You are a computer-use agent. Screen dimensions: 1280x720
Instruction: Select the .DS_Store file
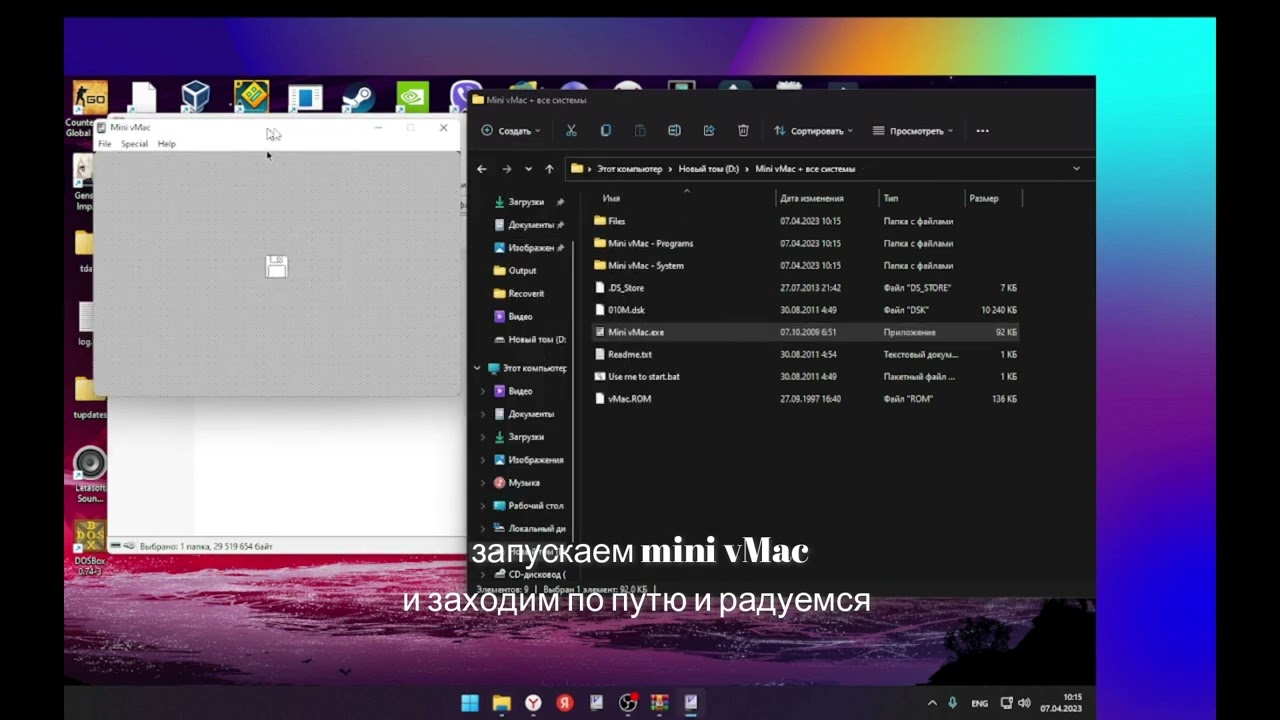point(806,288)
